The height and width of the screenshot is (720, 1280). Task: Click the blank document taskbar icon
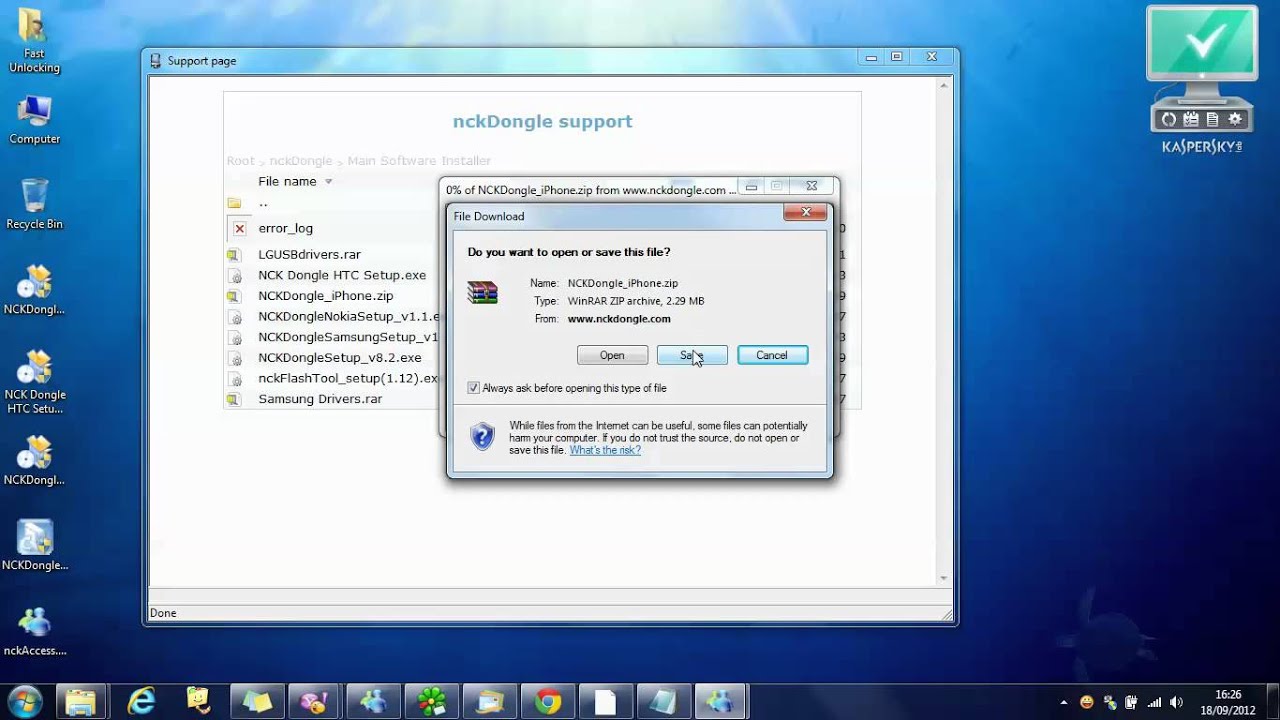(605, 701)
